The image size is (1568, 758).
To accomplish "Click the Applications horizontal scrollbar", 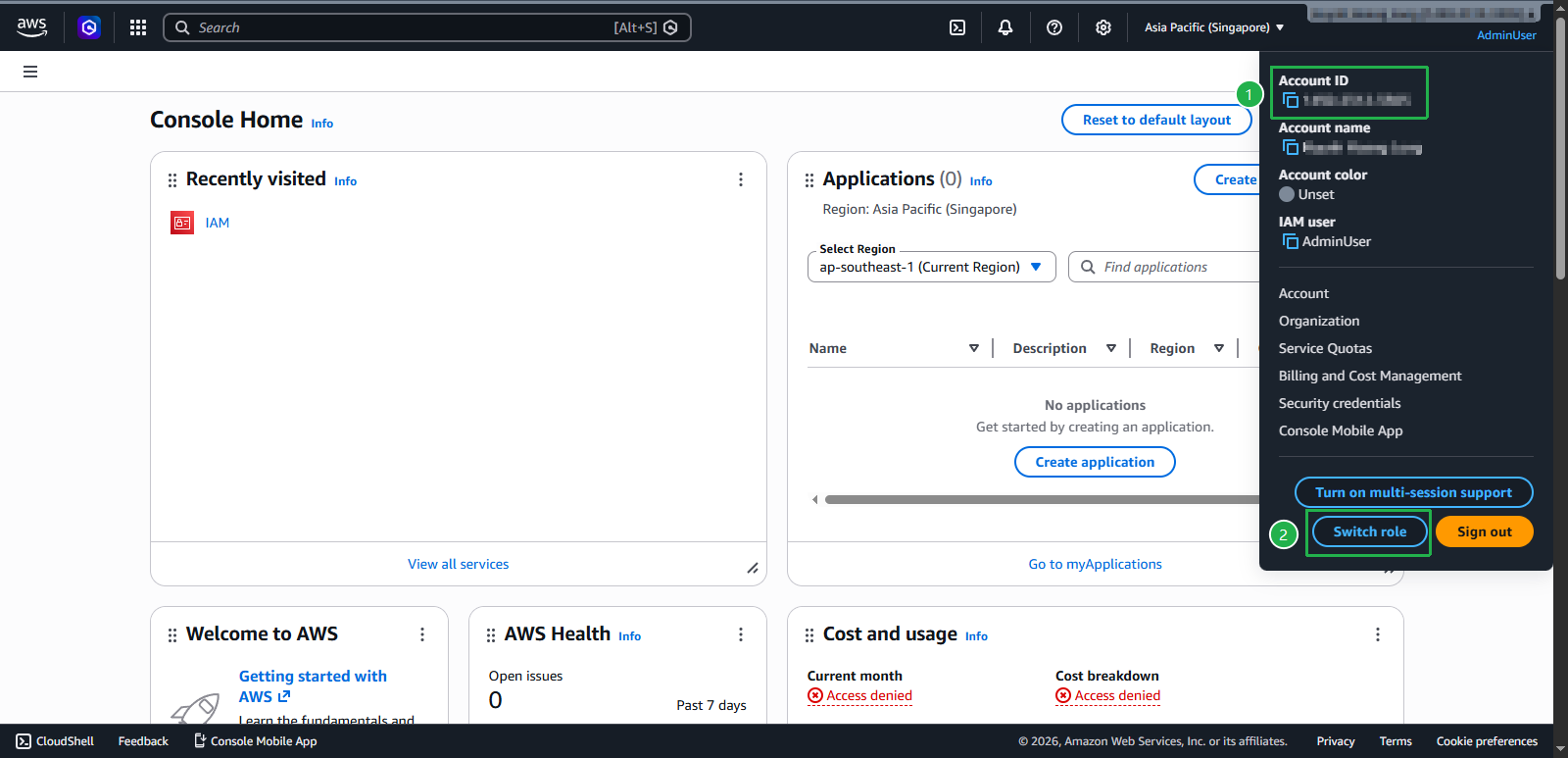I will pos(1042,500).
